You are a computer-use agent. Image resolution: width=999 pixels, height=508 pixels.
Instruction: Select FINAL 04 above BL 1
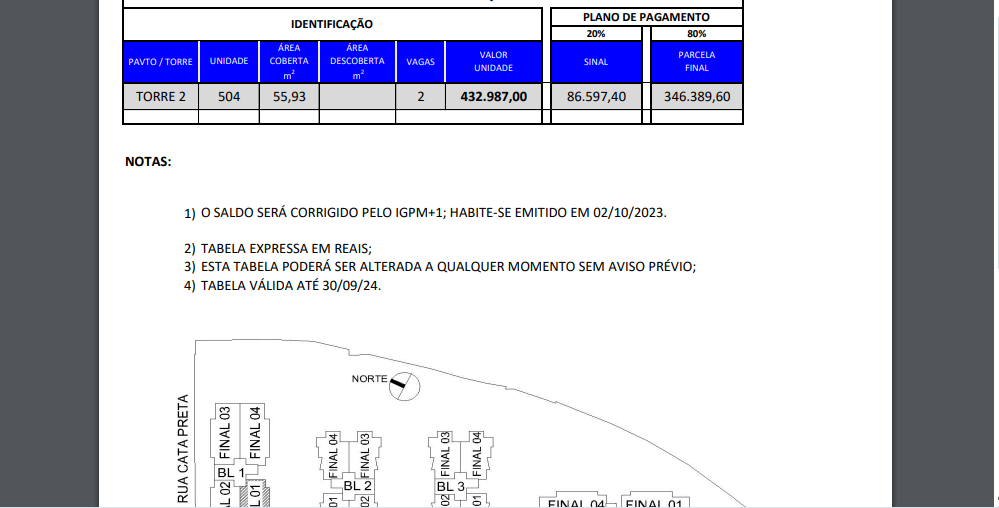point(255,432)
